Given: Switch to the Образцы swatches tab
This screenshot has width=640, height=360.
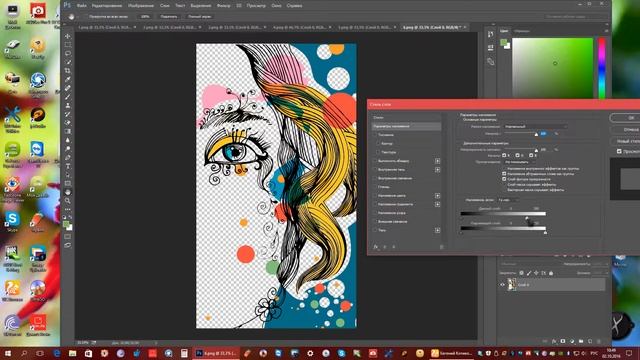Looking at the screenshot, I should pos(522,31).
